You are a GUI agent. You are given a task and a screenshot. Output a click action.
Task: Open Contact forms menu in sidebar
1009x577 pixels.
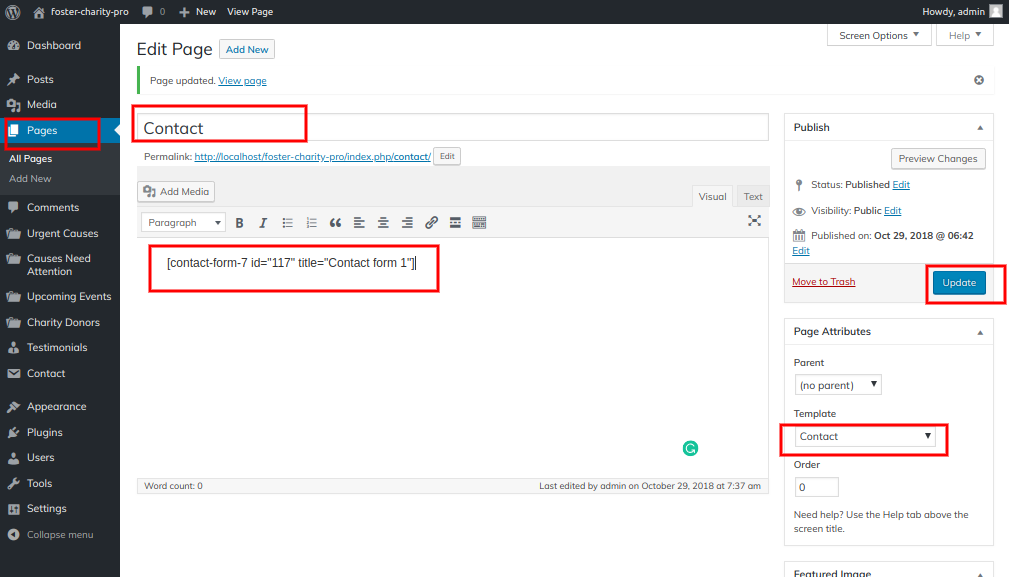click(x=46, y=373)
